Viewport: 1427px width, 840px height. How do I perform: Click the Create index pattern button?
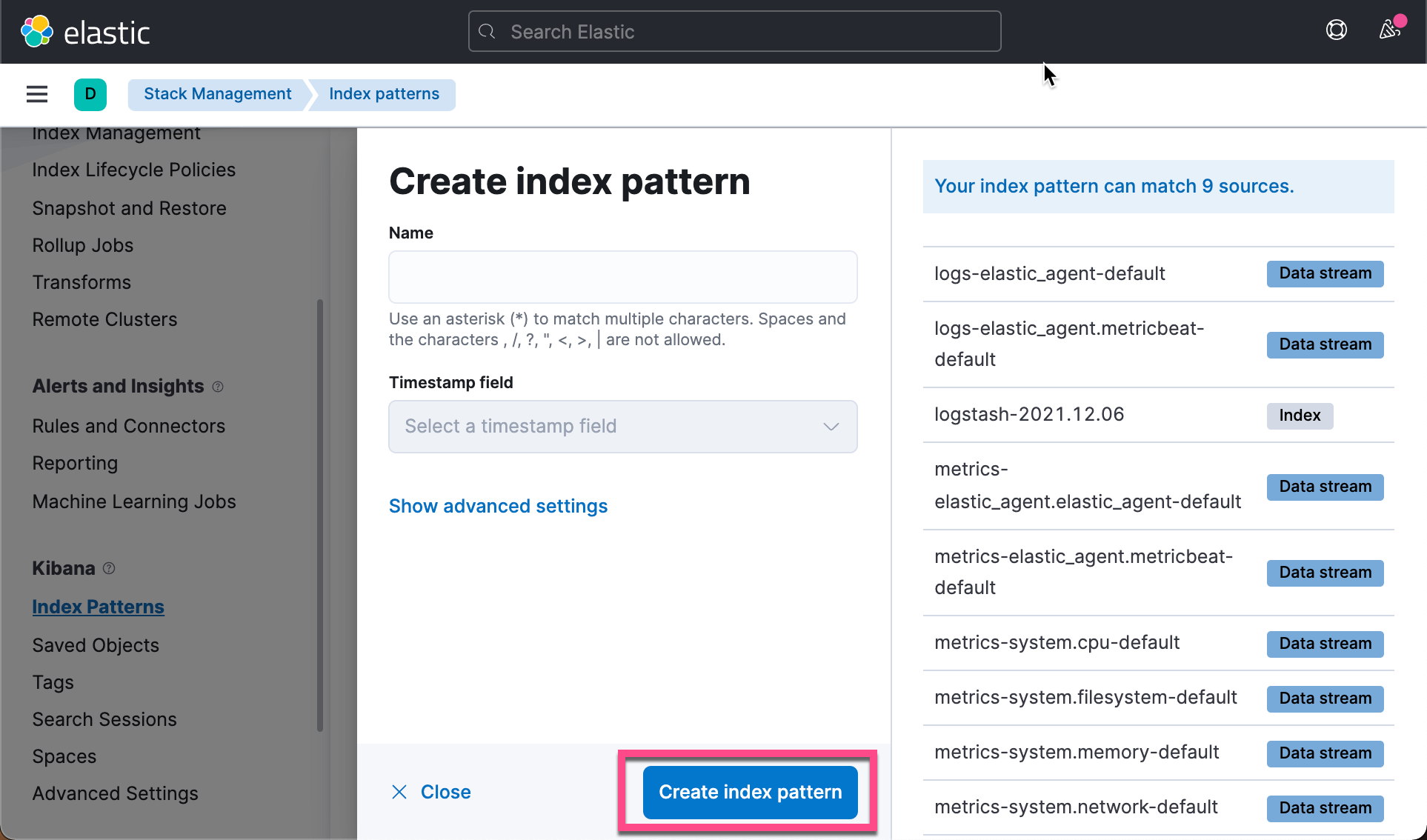click(x=748, y=792)
